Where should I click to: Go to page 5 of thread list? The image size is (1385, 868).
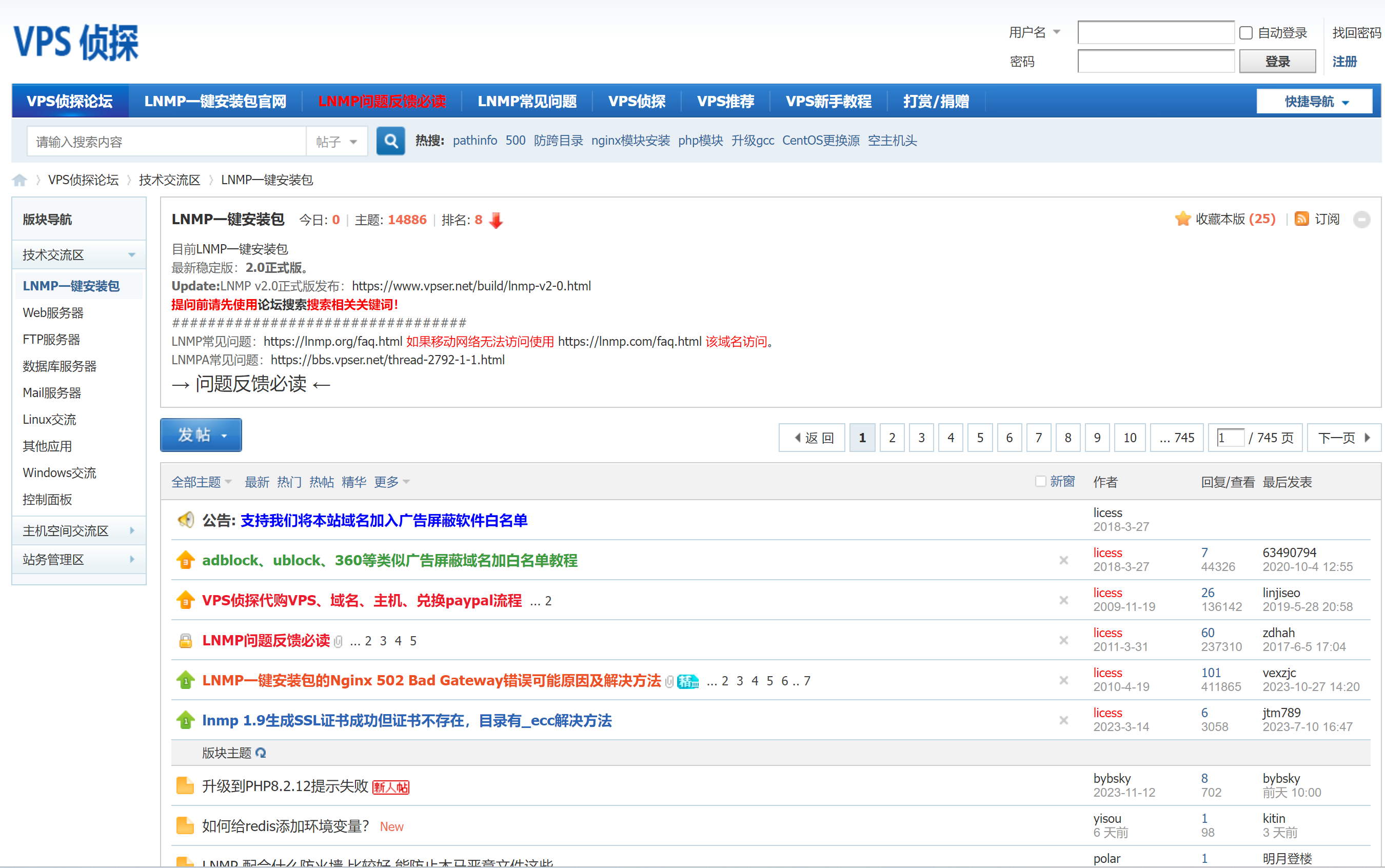(980, 438)
